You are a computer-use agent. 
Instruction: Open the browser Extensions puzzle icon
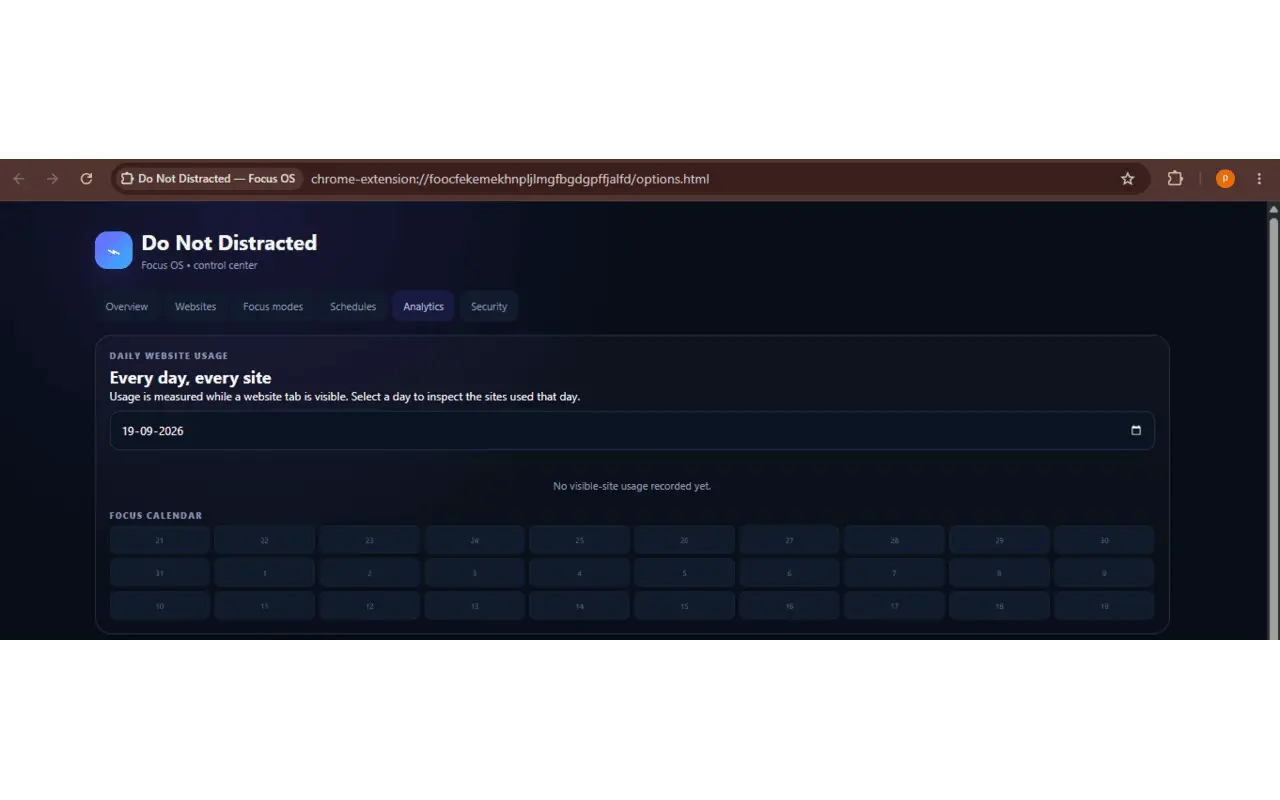tap(1175, 179)
